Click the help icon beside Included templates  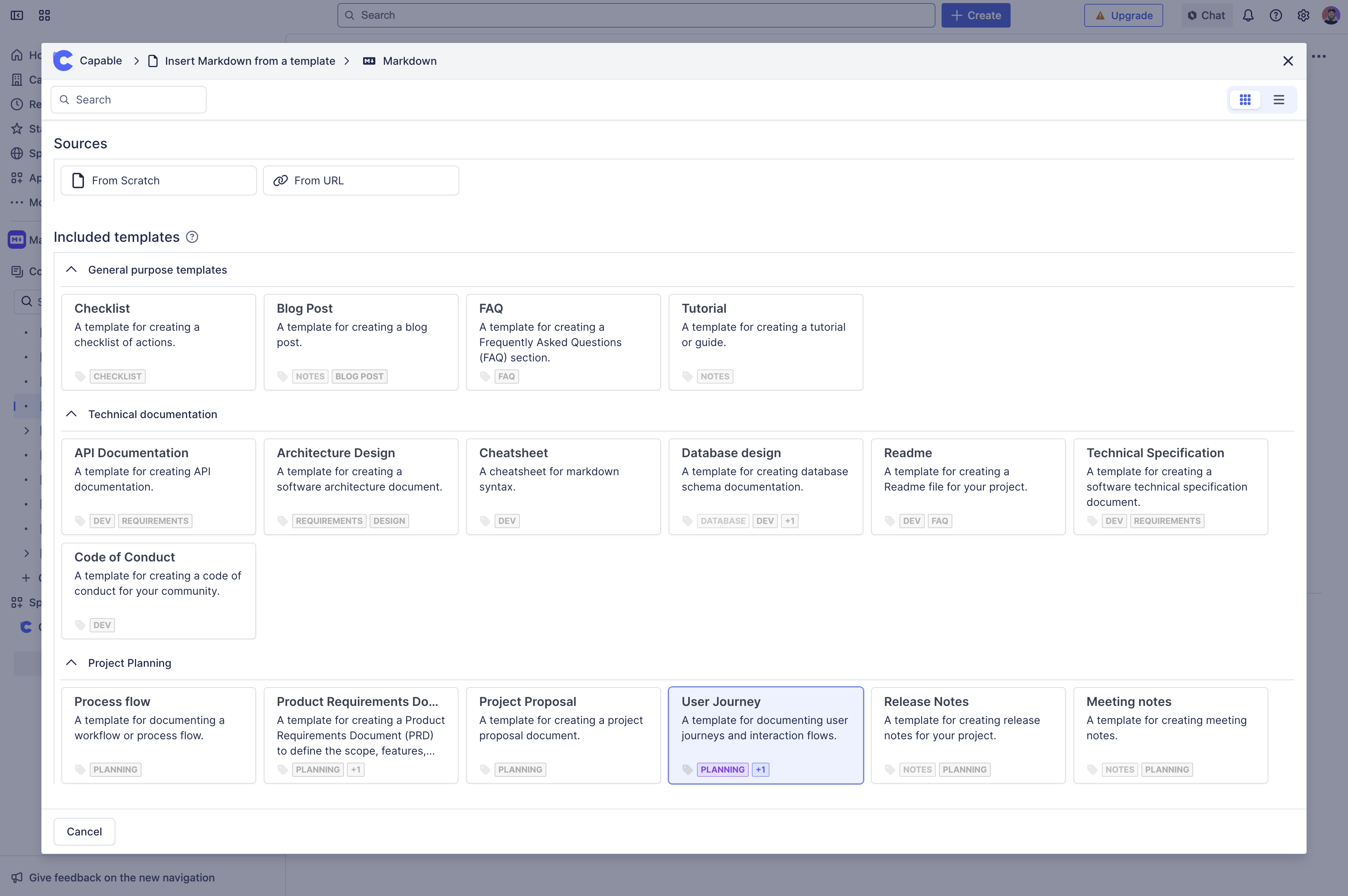point(192,236)
